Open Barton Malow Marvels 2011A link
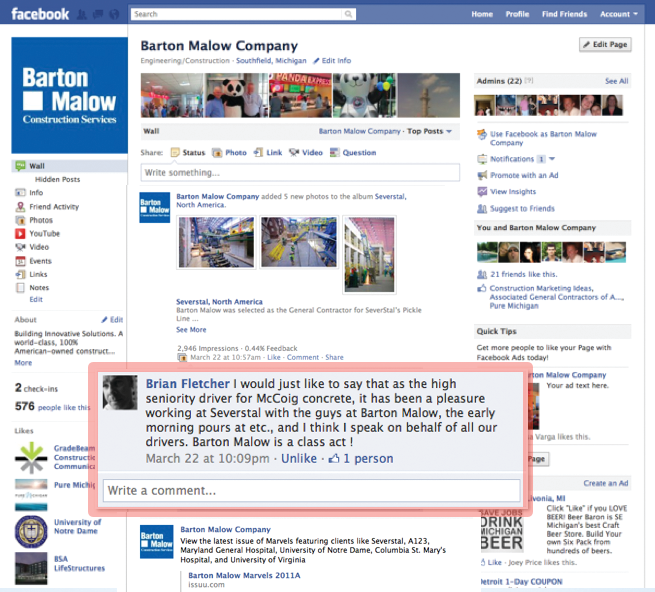 tap(244, 575)
